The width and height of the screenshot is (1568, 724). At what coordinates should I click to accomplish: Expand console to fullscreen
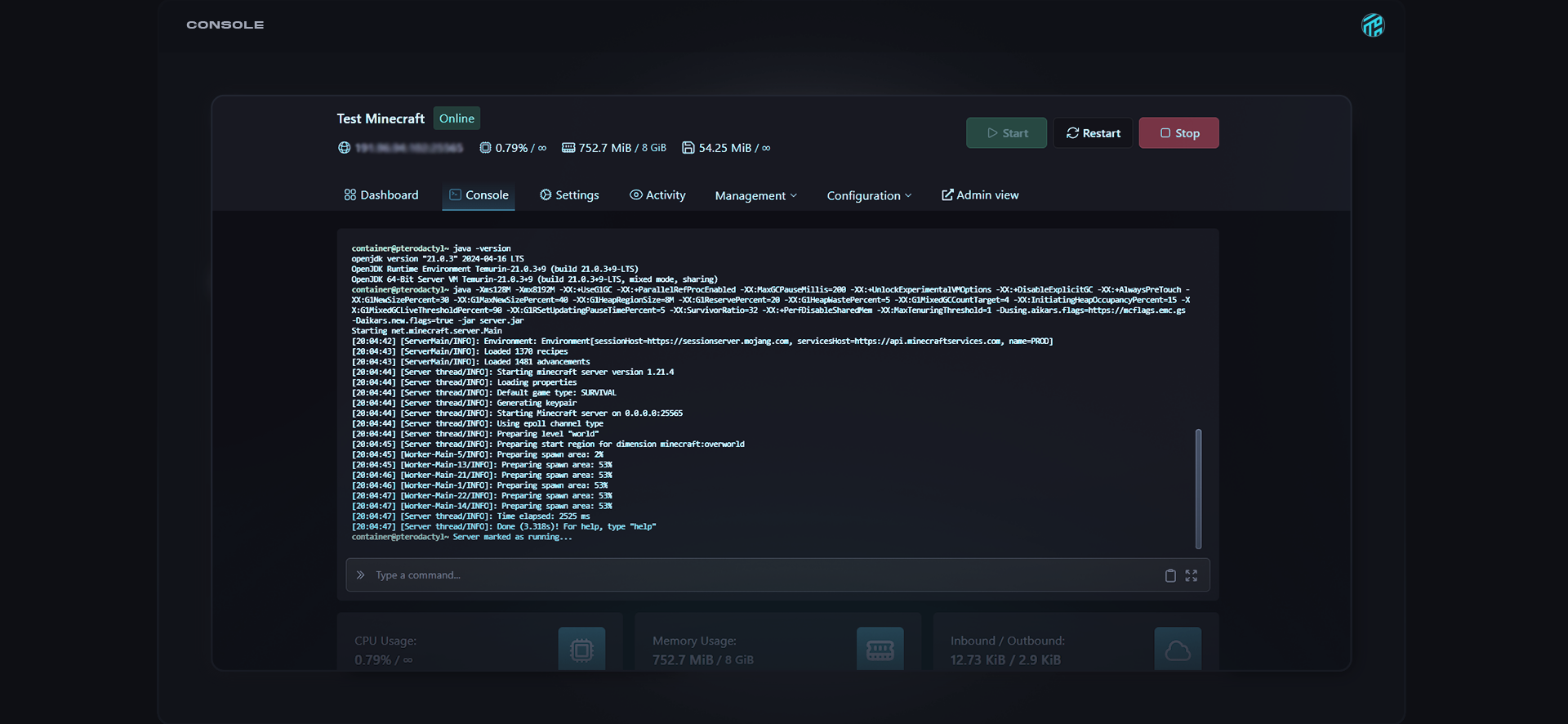(1192, 575)
